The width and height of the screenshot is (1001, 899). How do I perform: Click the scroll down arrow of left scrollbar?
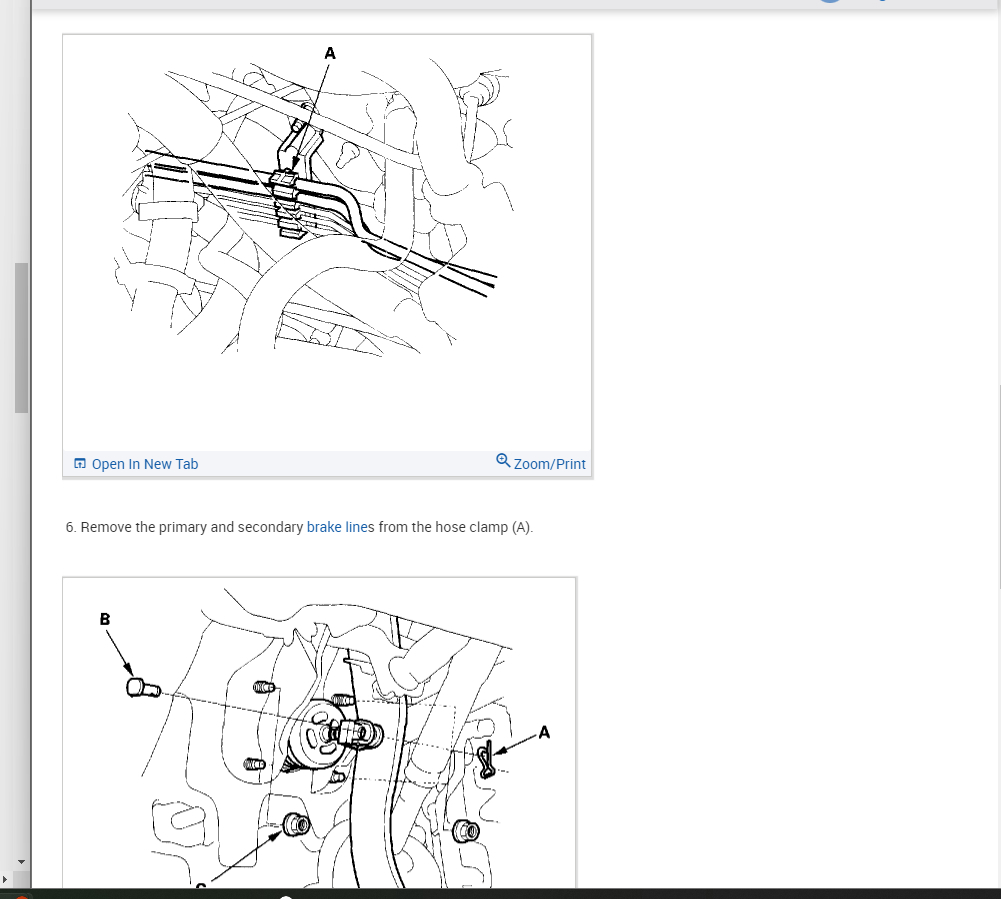[22, 862]
